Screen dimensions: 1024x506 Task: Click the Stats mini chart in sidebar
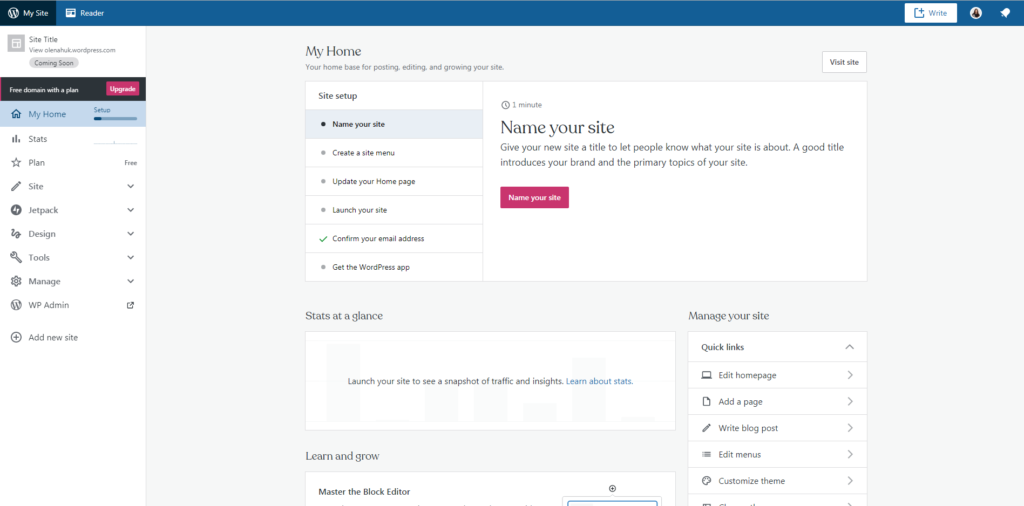pos(116,140)
